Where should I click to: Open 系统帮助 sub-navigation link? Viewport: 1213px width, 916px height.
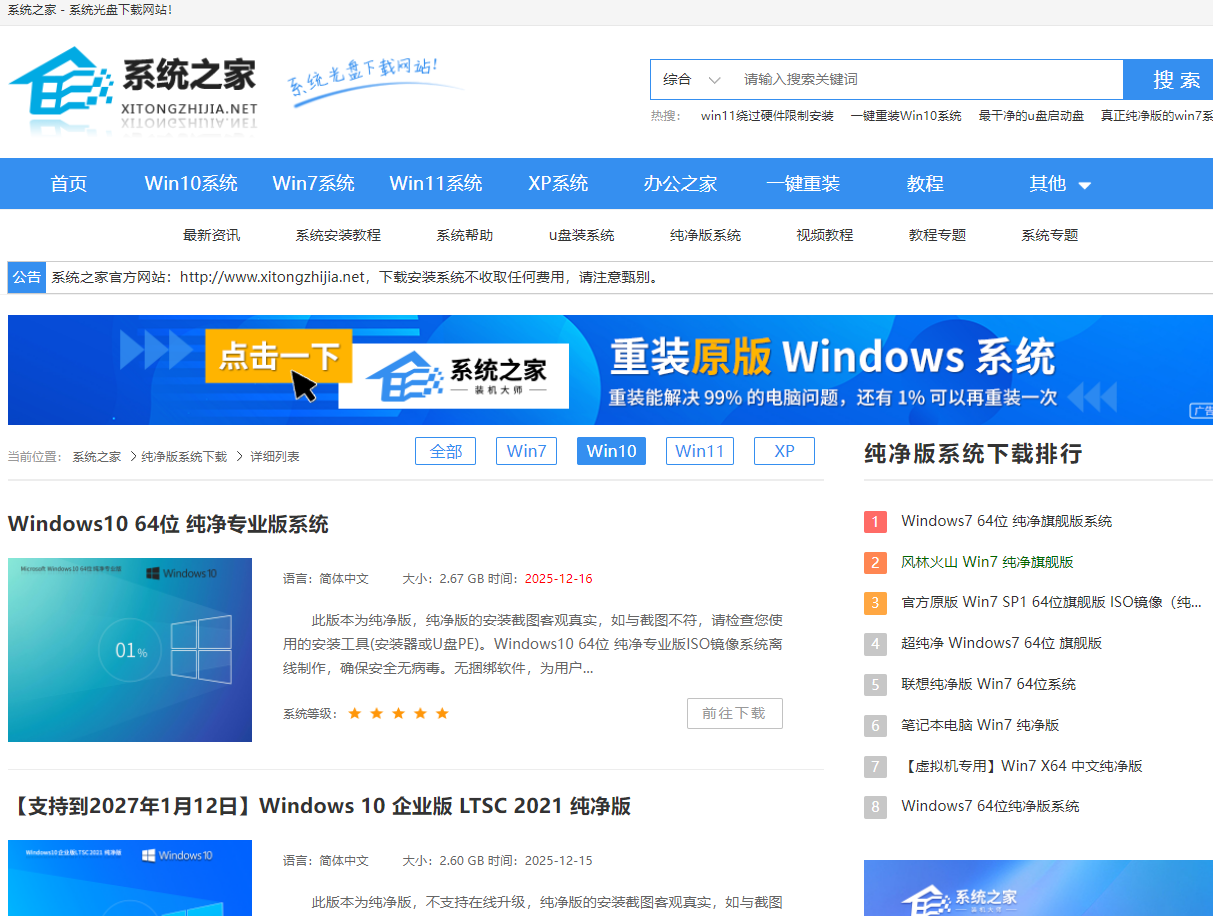[x=465, y=235]
